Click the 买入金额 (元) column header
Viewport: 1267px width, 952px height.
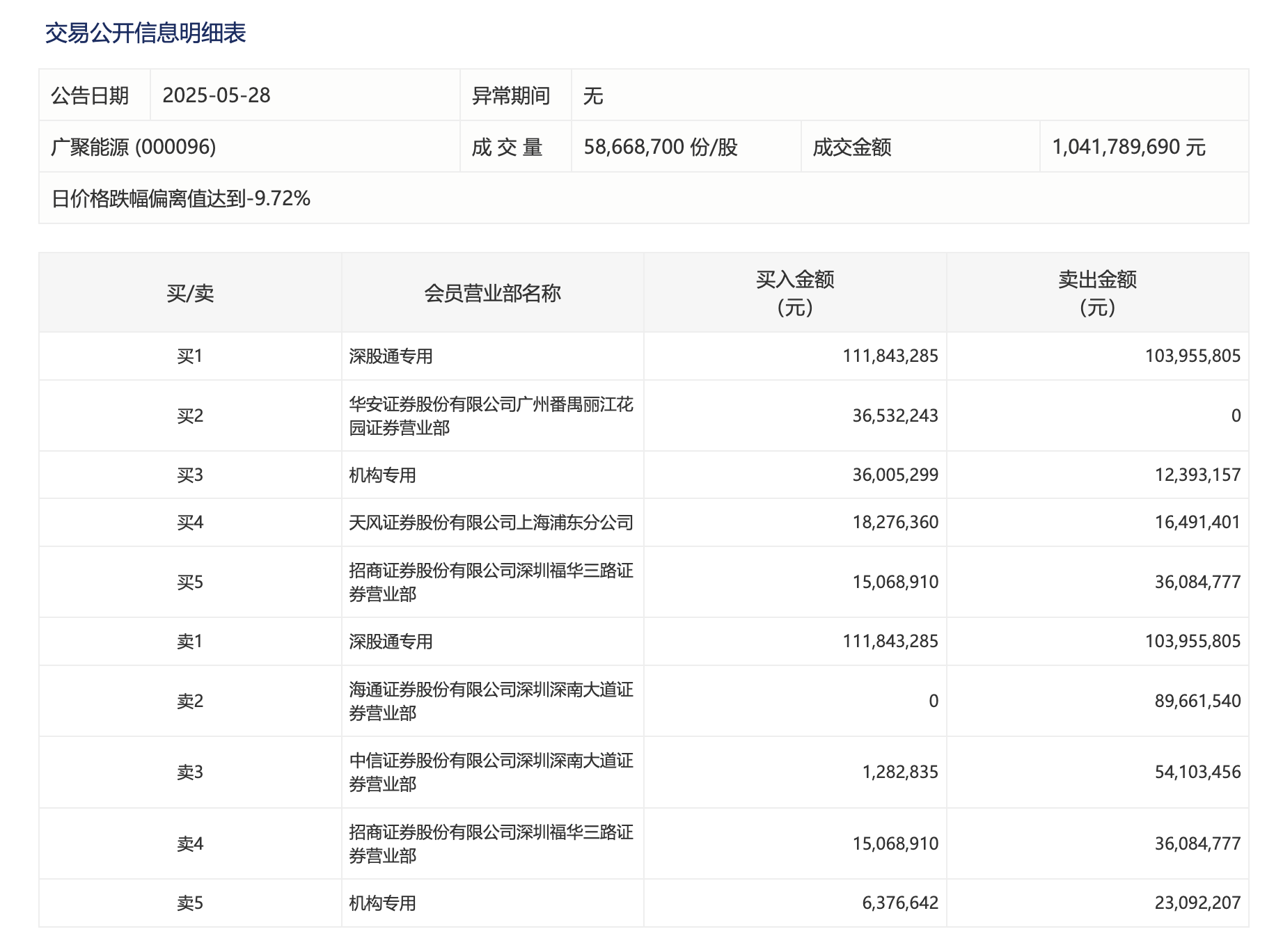coord(794,293)
